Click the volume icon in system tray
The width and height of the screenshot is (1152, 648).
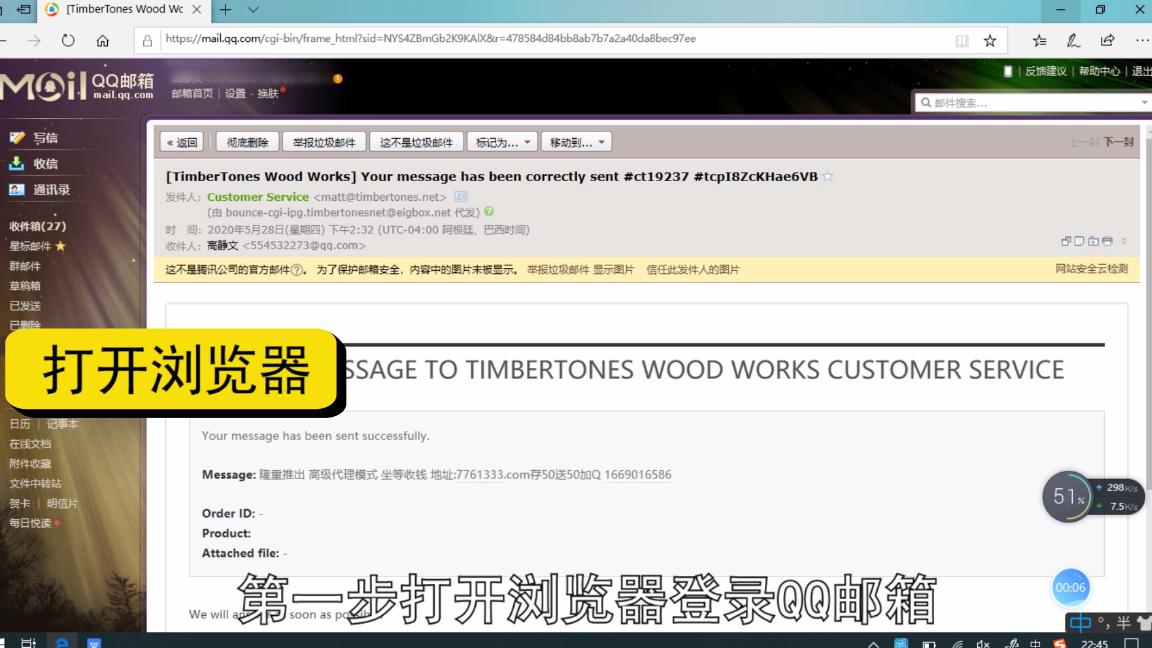984,644
